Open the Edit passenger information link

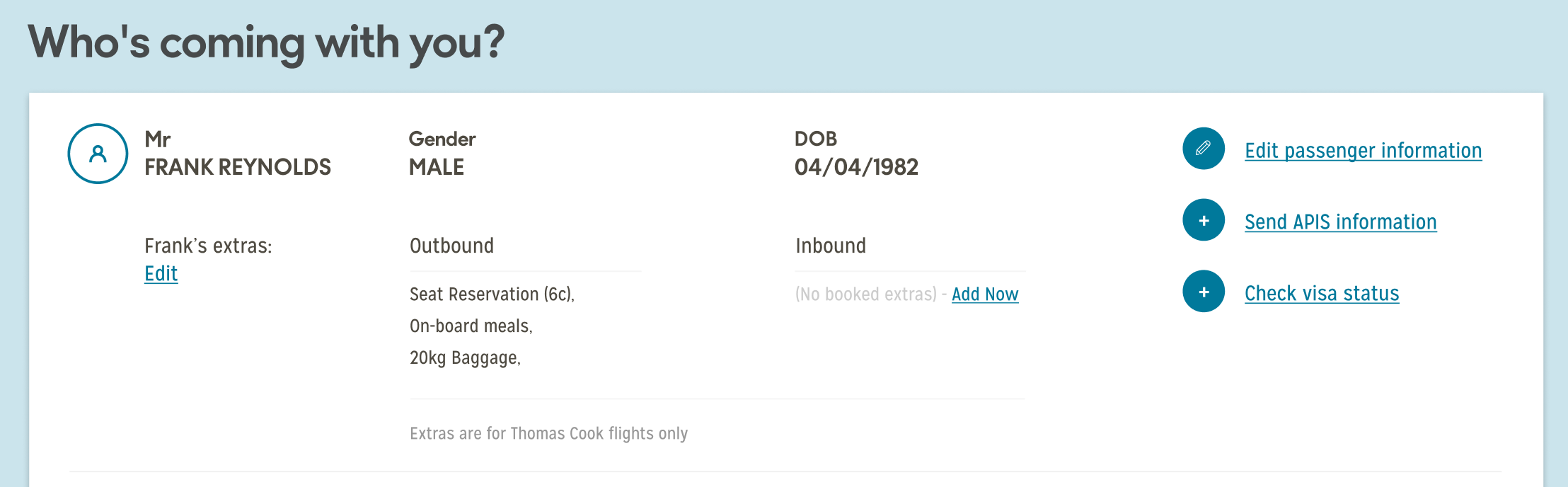click(x=1363, y=151)
